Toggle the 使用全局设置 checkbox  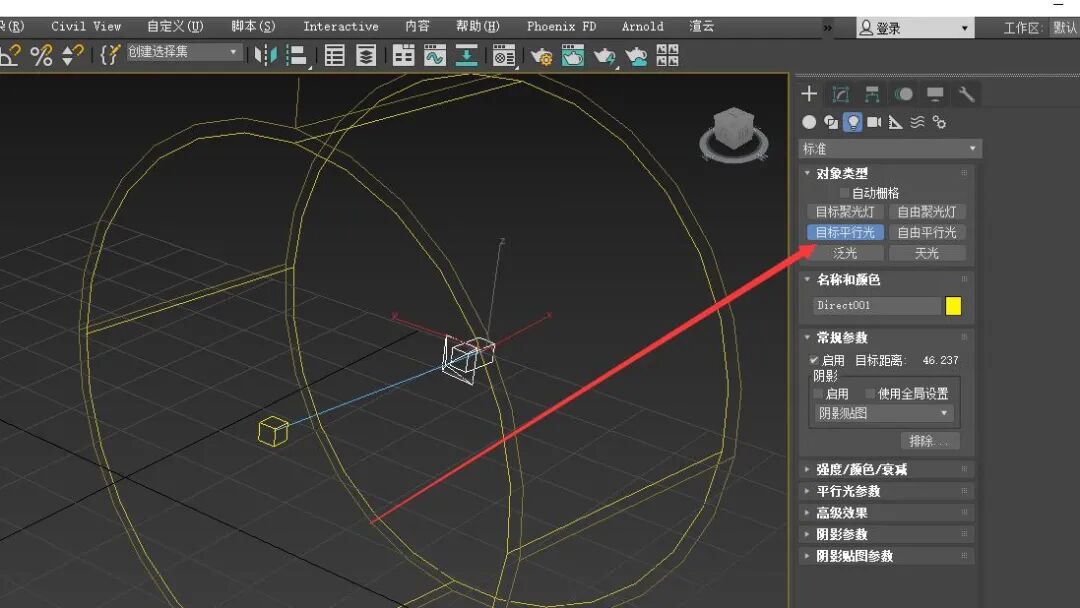pos(870,394)
